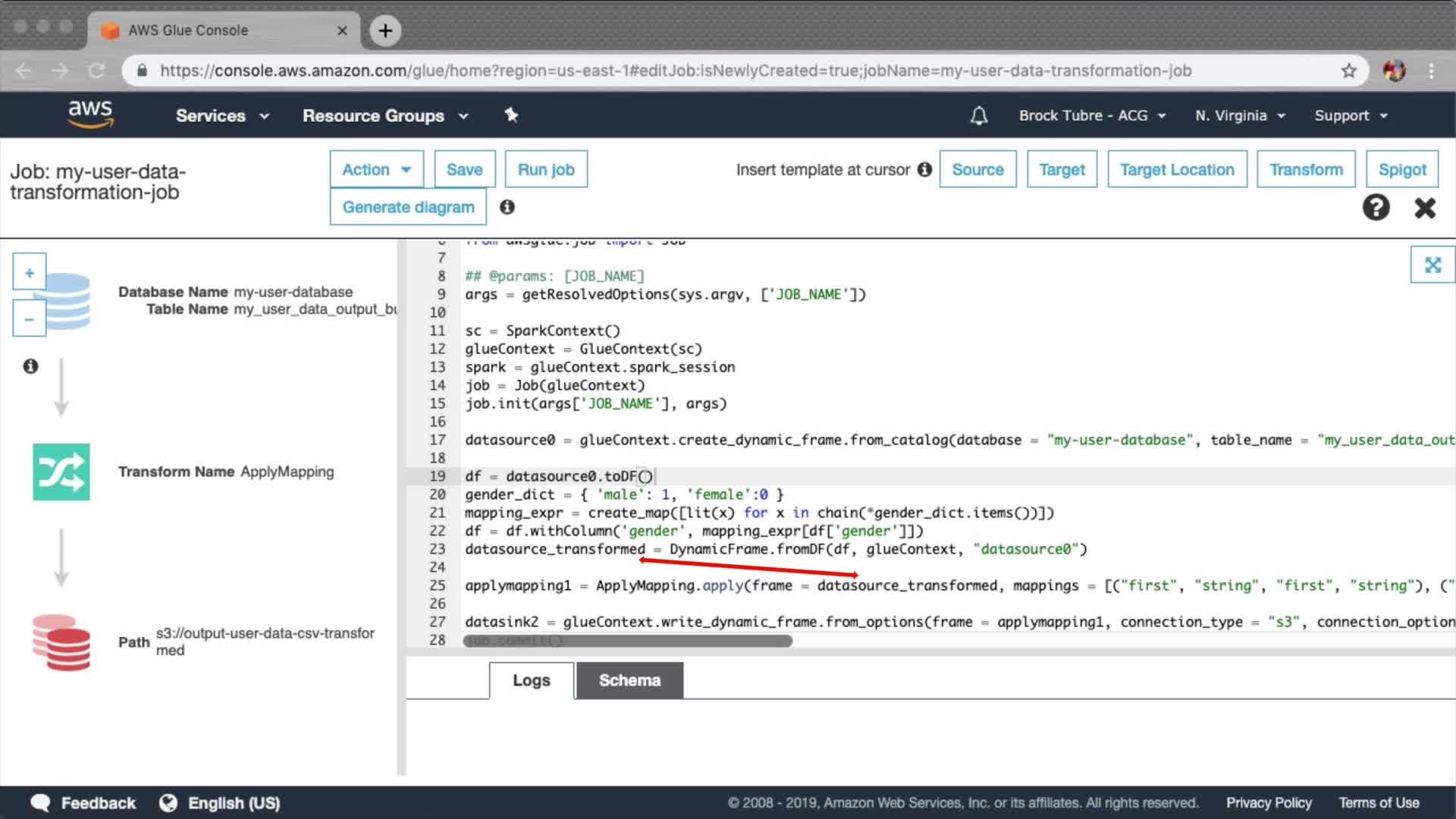Click info icon next to Generate diagram
The width and height of the screenshot is (1456, 819).
(507, 207)
